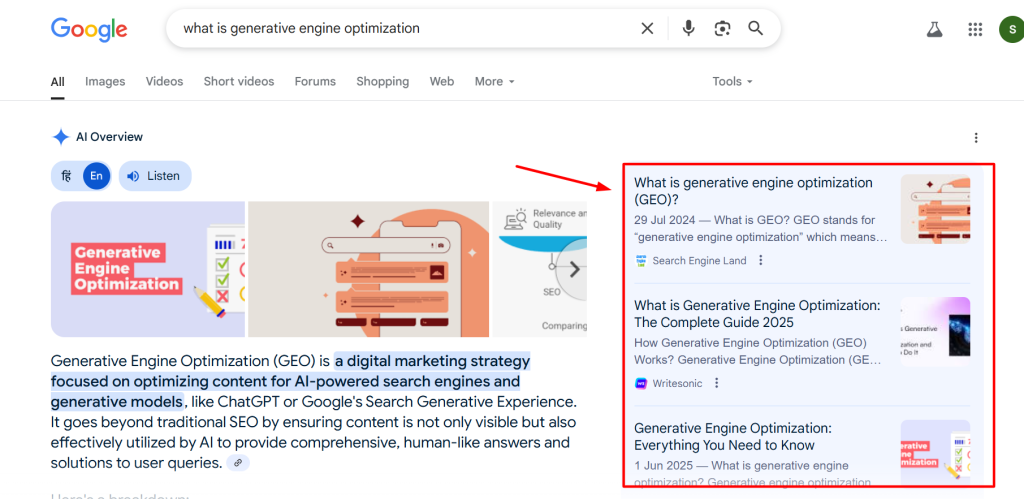
Task: Open the 'Generative Engine Optimization' pink title image
Action: (x=148, y=269)
